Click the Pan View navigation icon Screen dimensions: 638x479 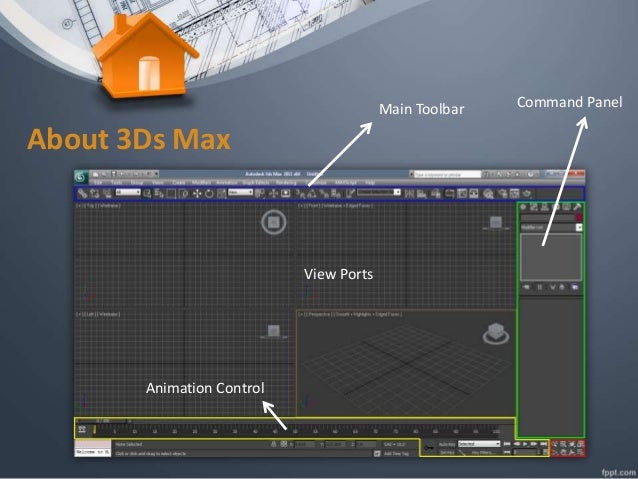(x=563, y=452)
